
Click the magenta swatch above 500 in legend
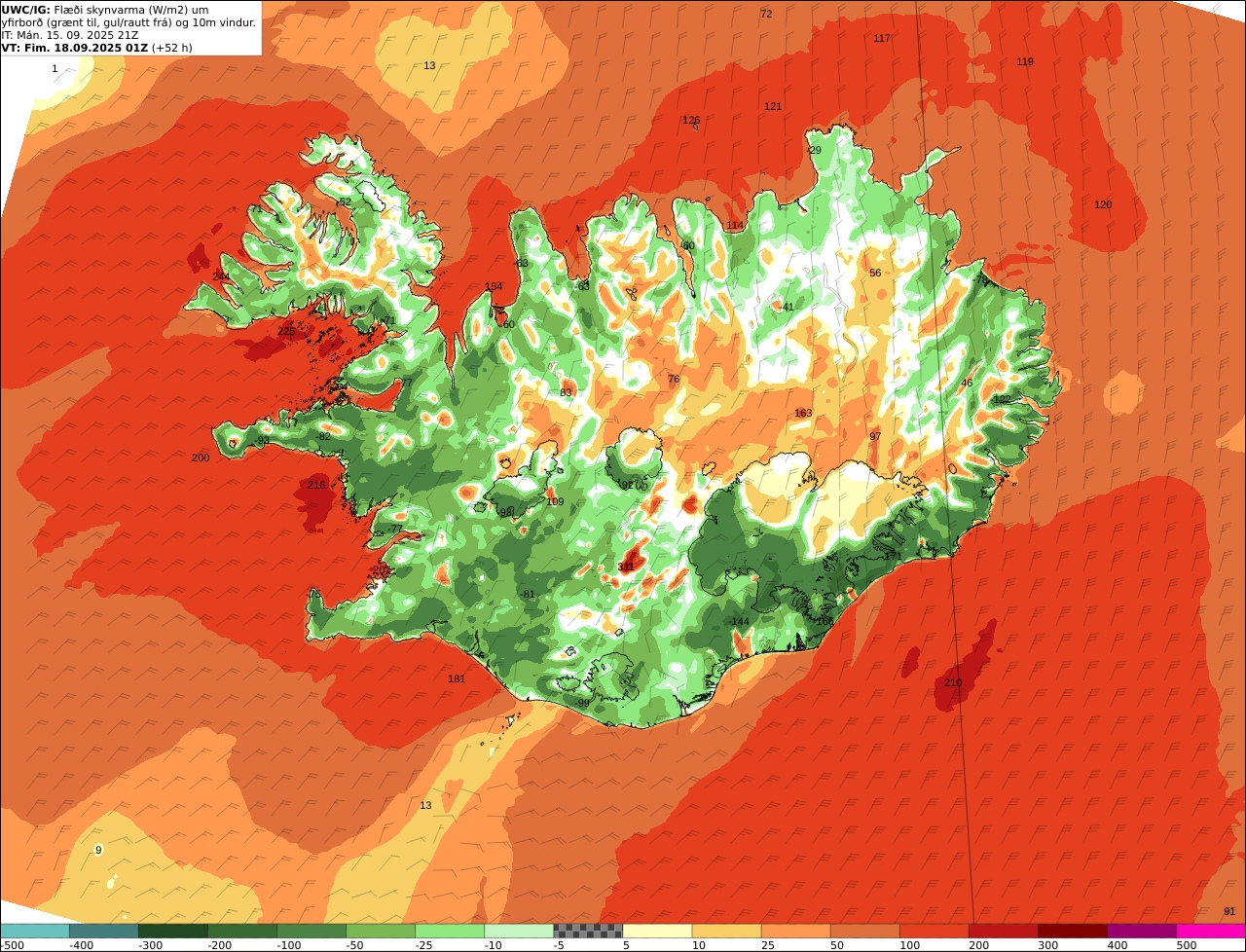(1211, 931)
